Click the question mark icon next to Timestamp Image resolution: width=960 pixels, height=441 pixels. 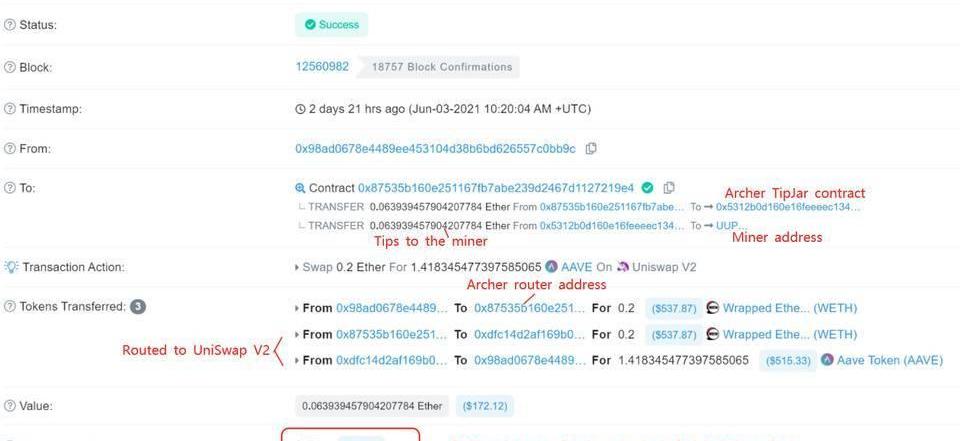[x=9, y=109]
